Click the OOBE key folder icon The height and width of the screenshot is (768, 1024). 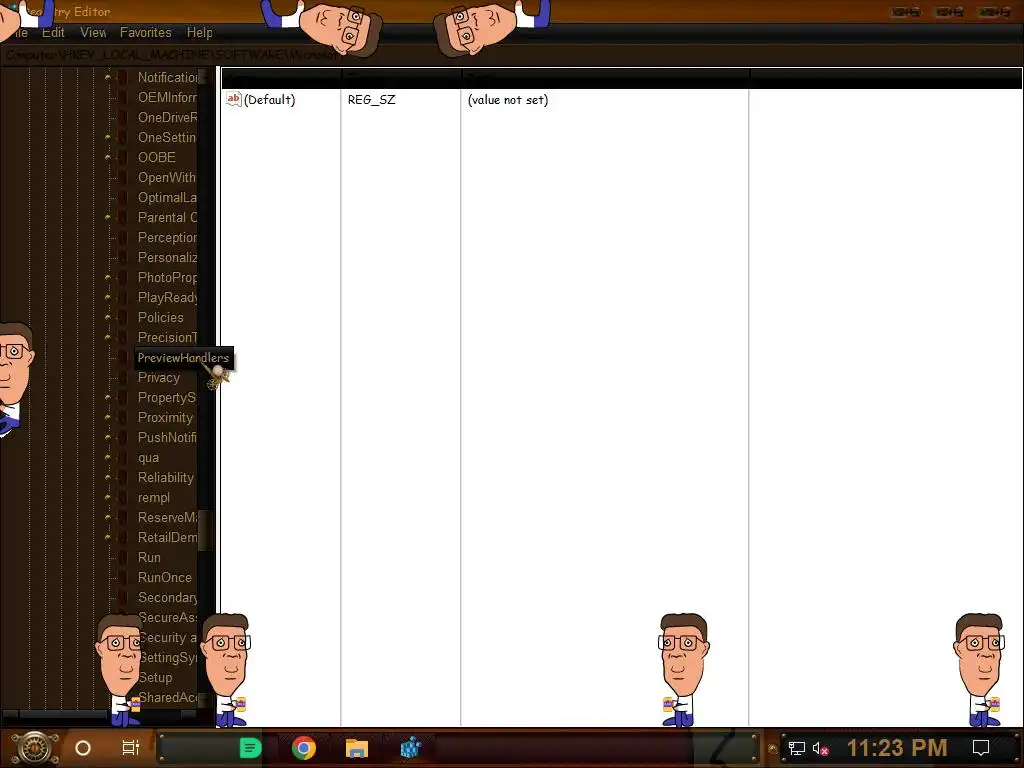coord(123,157)
